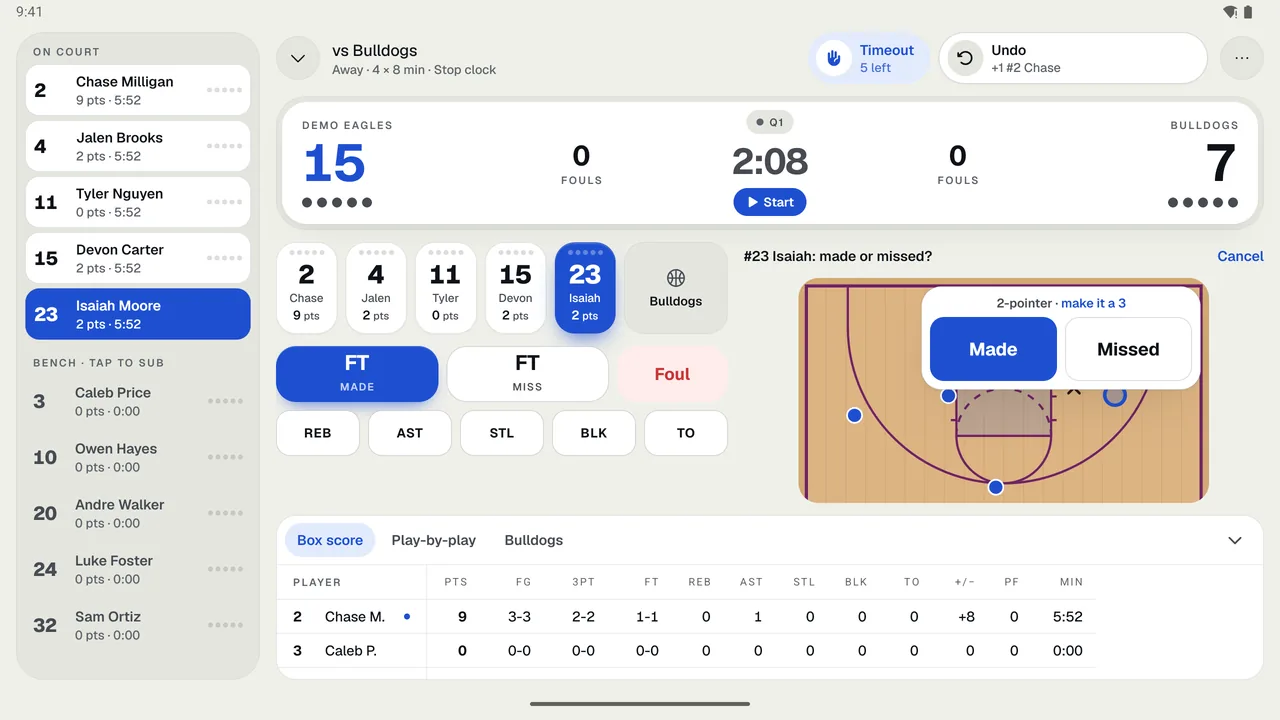Sub in Owen Hayes from bench
Viewport: 1280px width, 720px height.
(x=138, y=457)
